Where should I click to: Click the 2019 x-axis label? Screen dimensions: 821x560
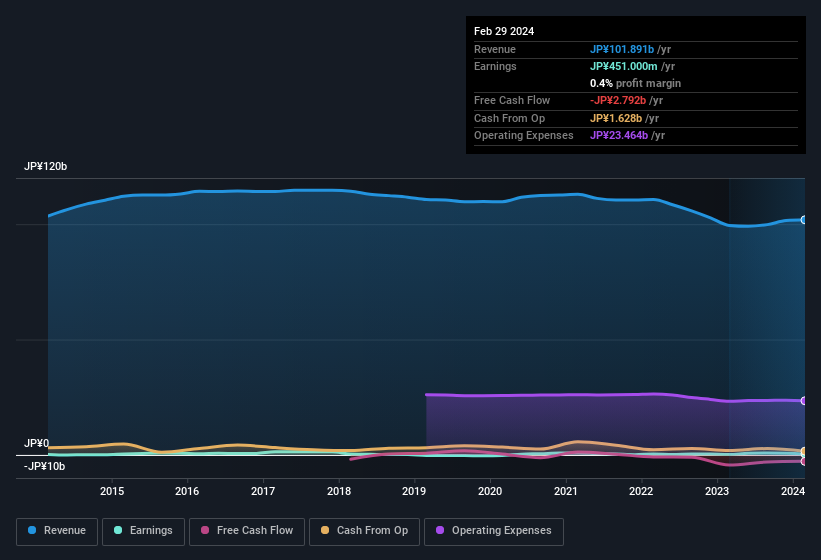click(x=414, y=491)
